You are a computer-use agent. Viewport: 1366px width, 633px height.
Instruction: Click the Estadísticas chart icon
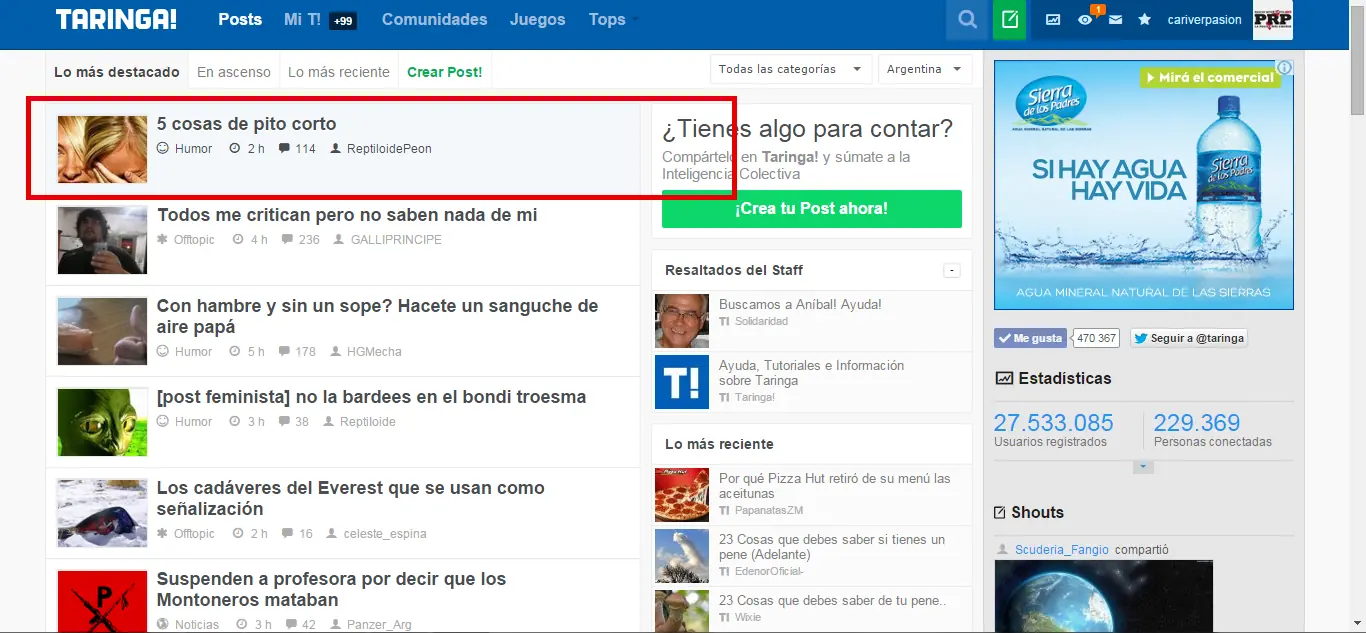[1004, 378]
